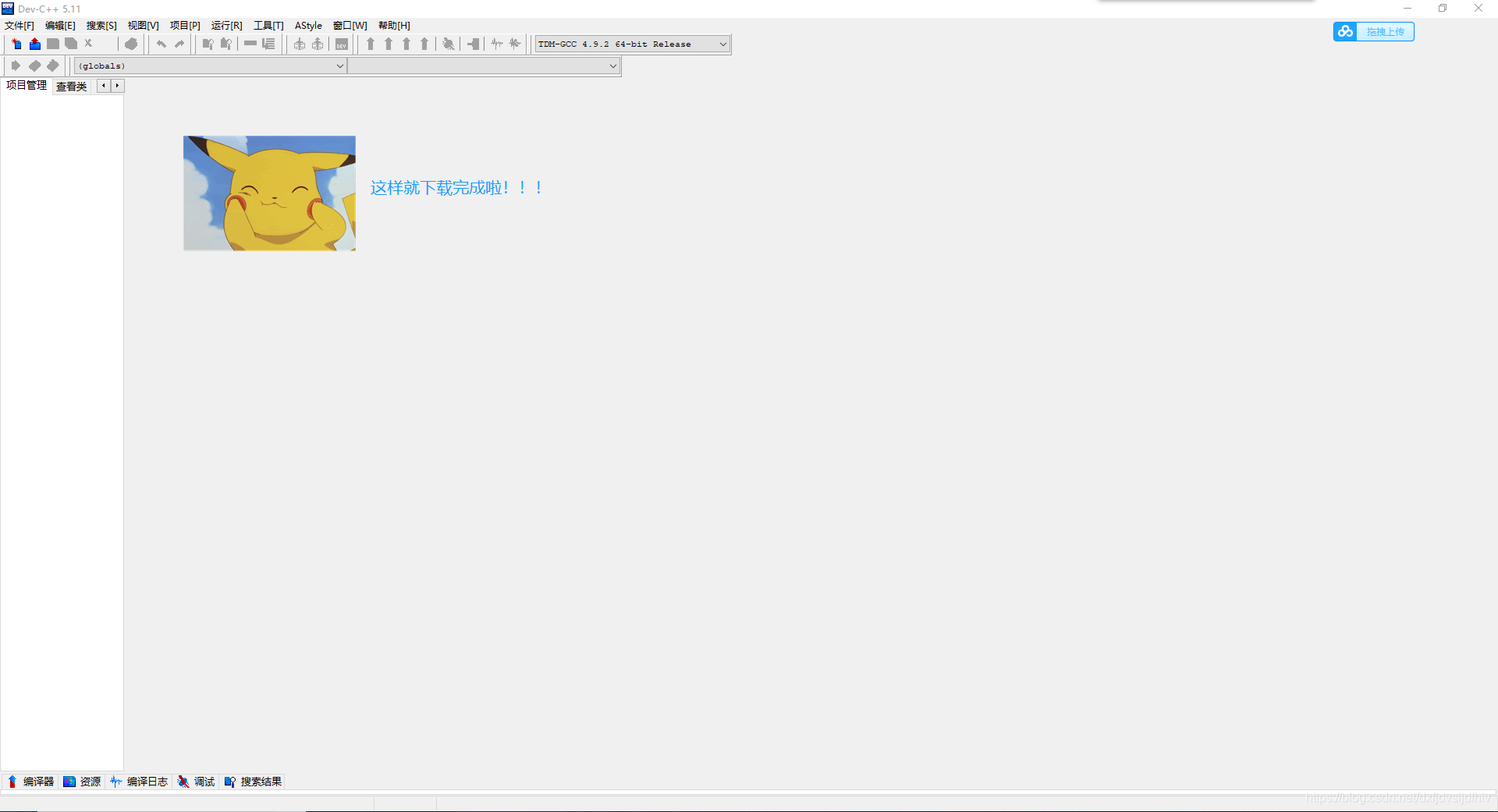Click the Profile analysis waveform icon
This screenshot has width=1498, height=812.
click(x=497, y=44)
